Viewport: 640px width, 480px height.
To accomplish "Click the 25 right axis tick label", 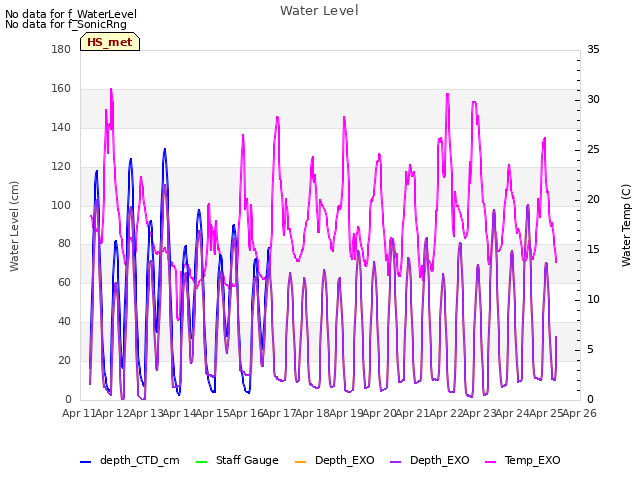I will pyautogui.click(x=593, y=150).
